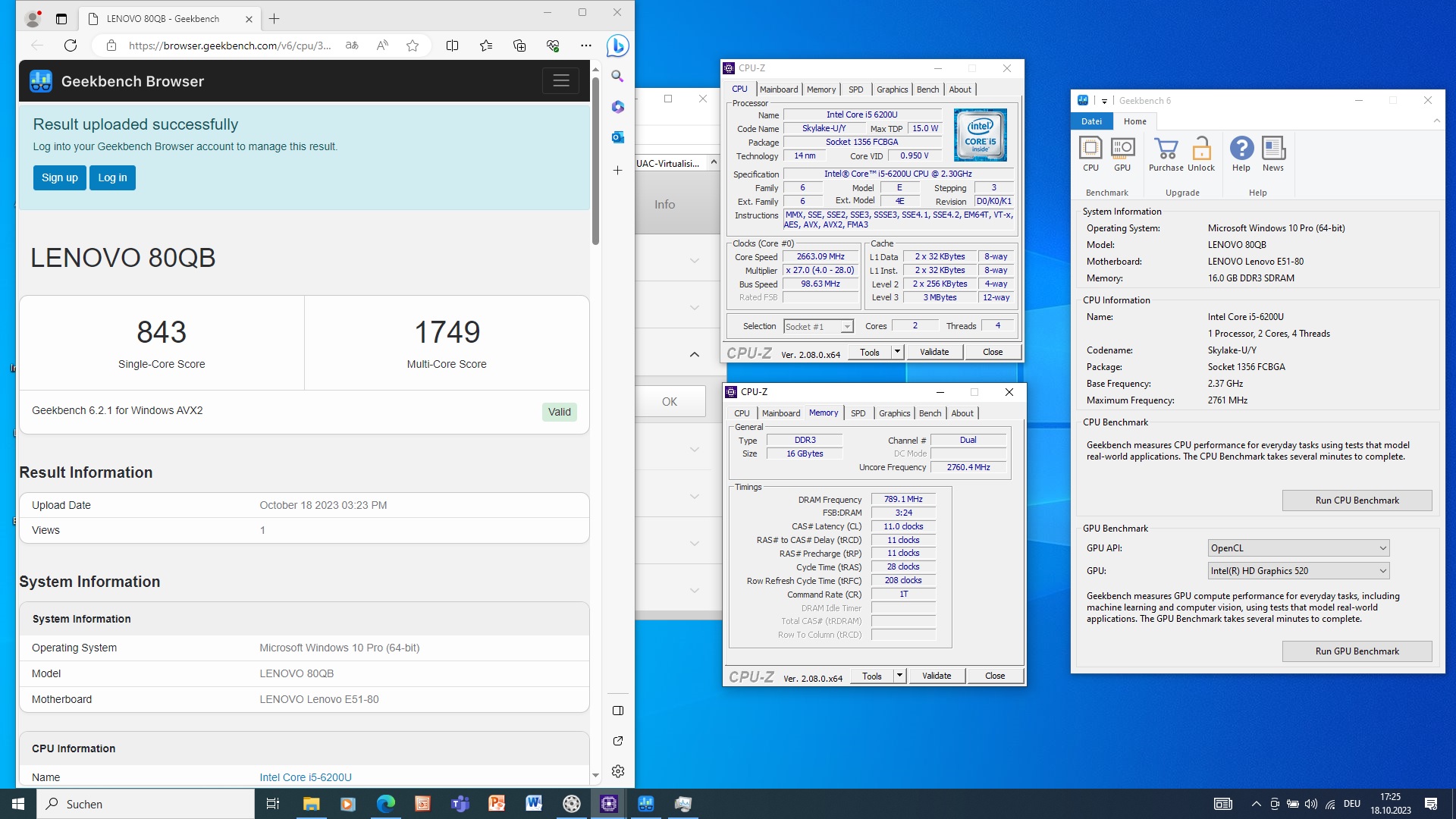1456x819 pixels.
Task: Switch to SPD tab in upper CPU-Z
Action: 855,89
